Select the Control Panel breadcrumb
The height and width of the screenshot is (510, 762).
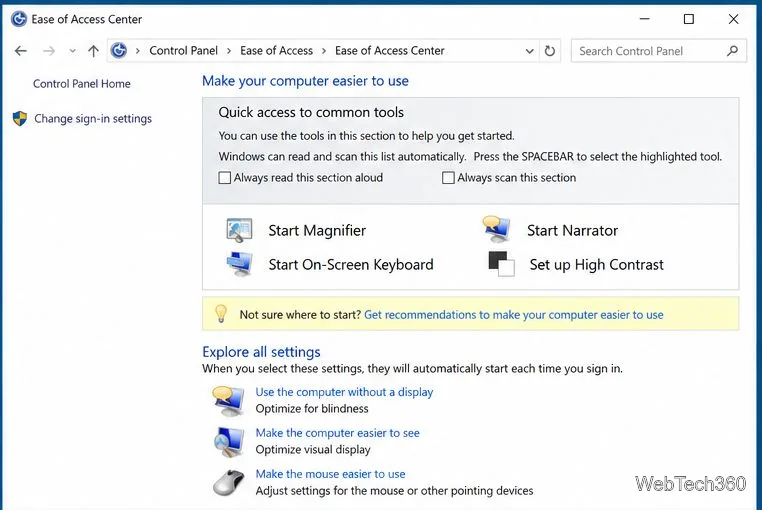tap(184, 51)
